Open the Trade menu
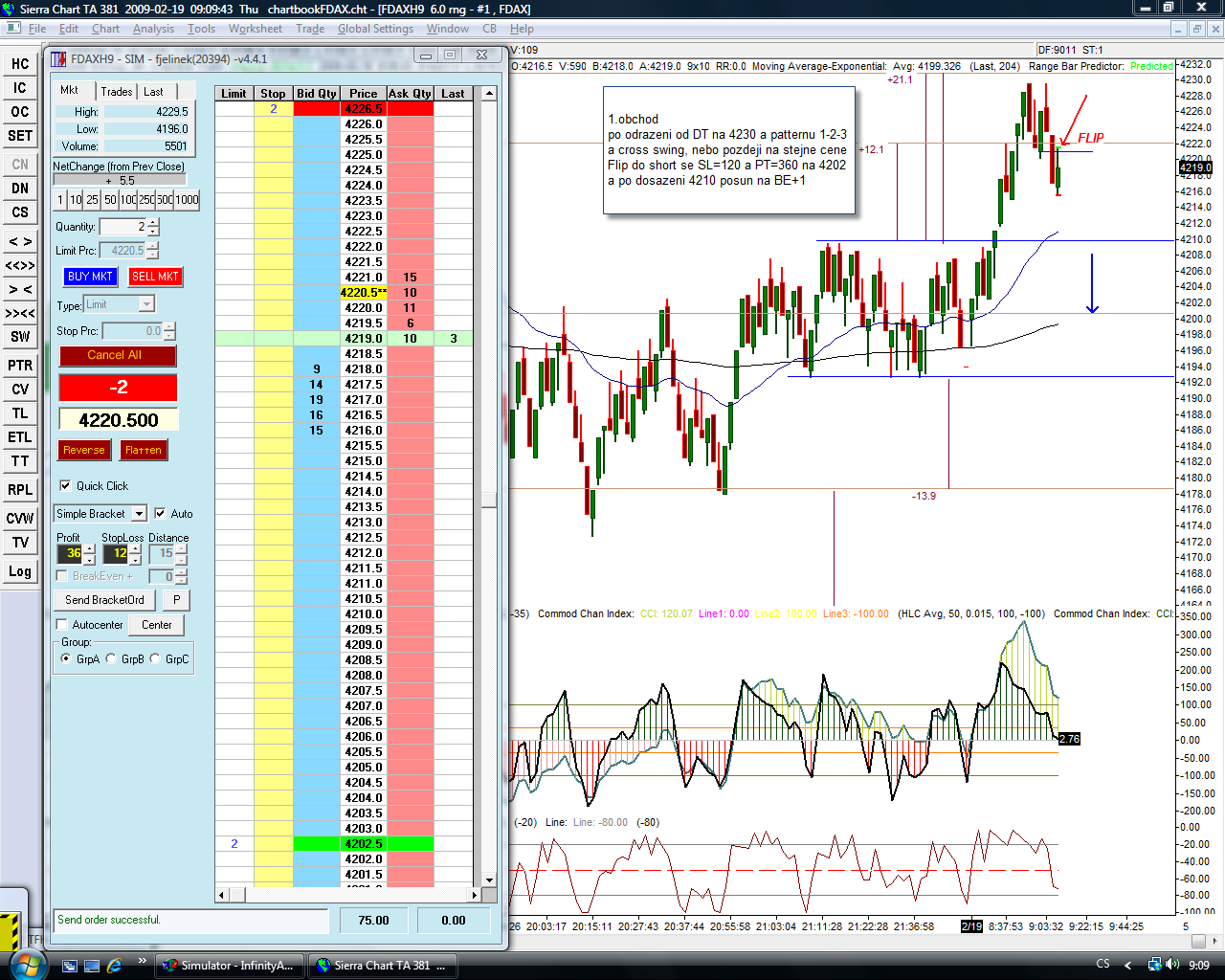The height and width of the screenshot is (980, 1225). coord(310,29)
